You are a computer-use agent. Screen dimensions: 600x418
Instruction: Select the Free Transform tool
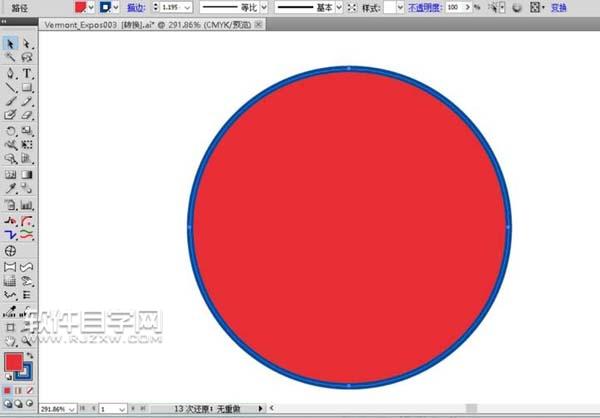pos(26,145)
